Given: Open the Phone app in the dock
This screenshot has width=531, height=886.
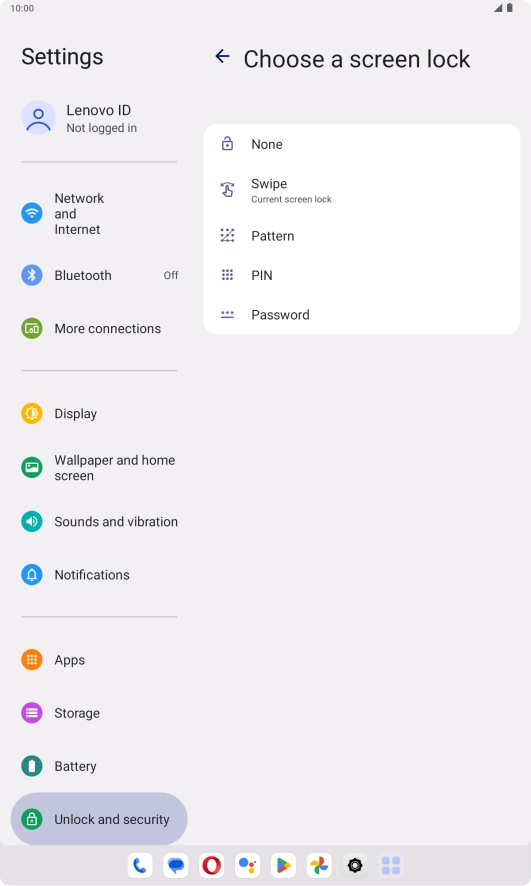Looking at the screenshot, I should [140, 865].
